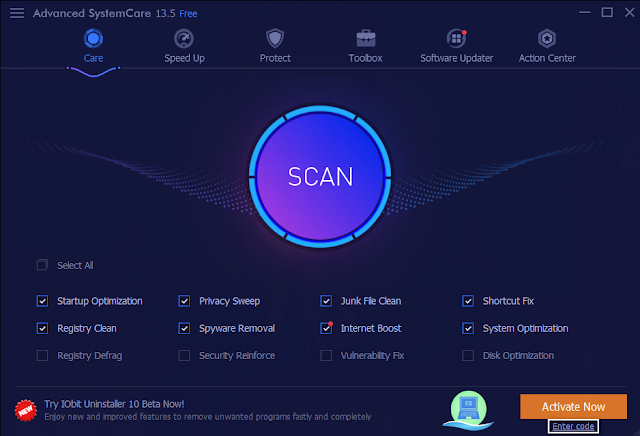Uncheck System Optimization checkbox
640x436 pixels.
click(x=468, y=329)
